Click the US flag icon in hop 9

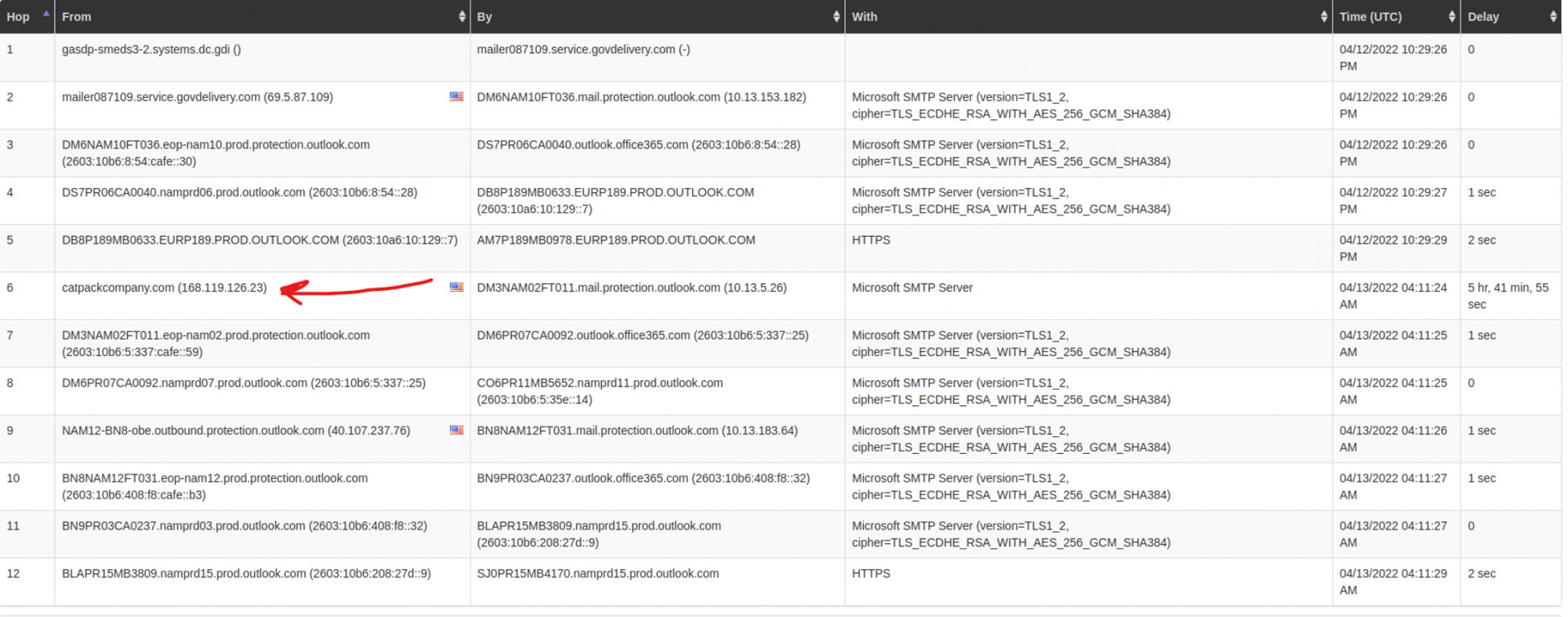tap(456, 430)
